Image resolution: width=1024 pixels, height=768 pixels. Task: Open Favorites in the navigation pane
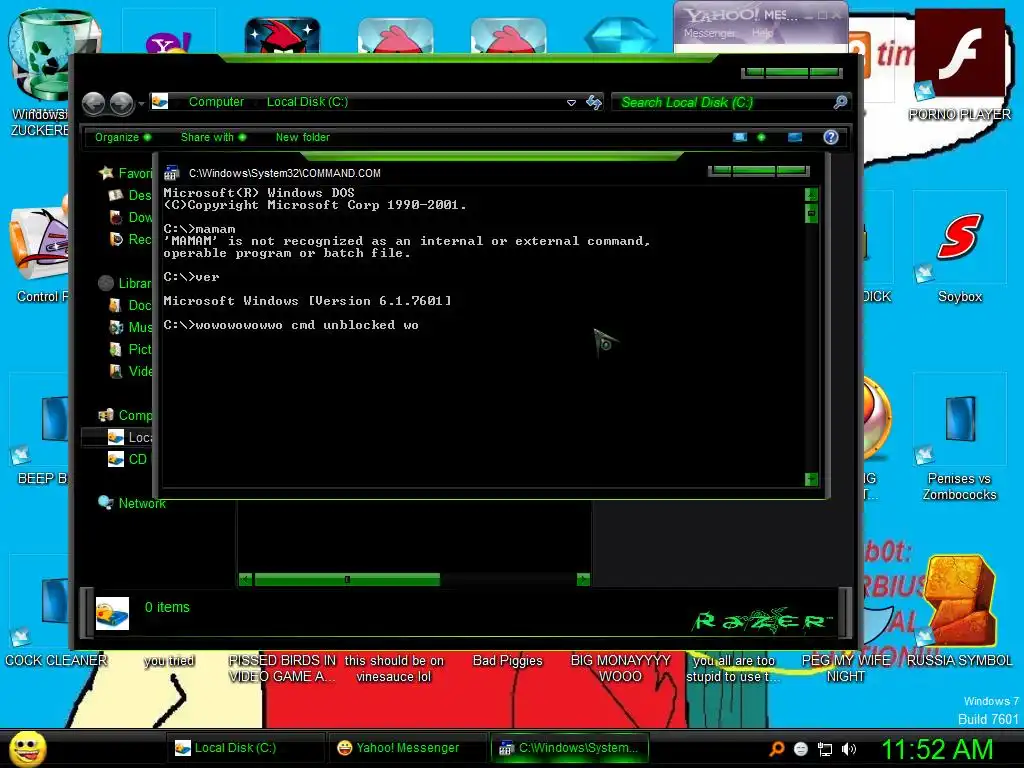click(x=125, y=173)
